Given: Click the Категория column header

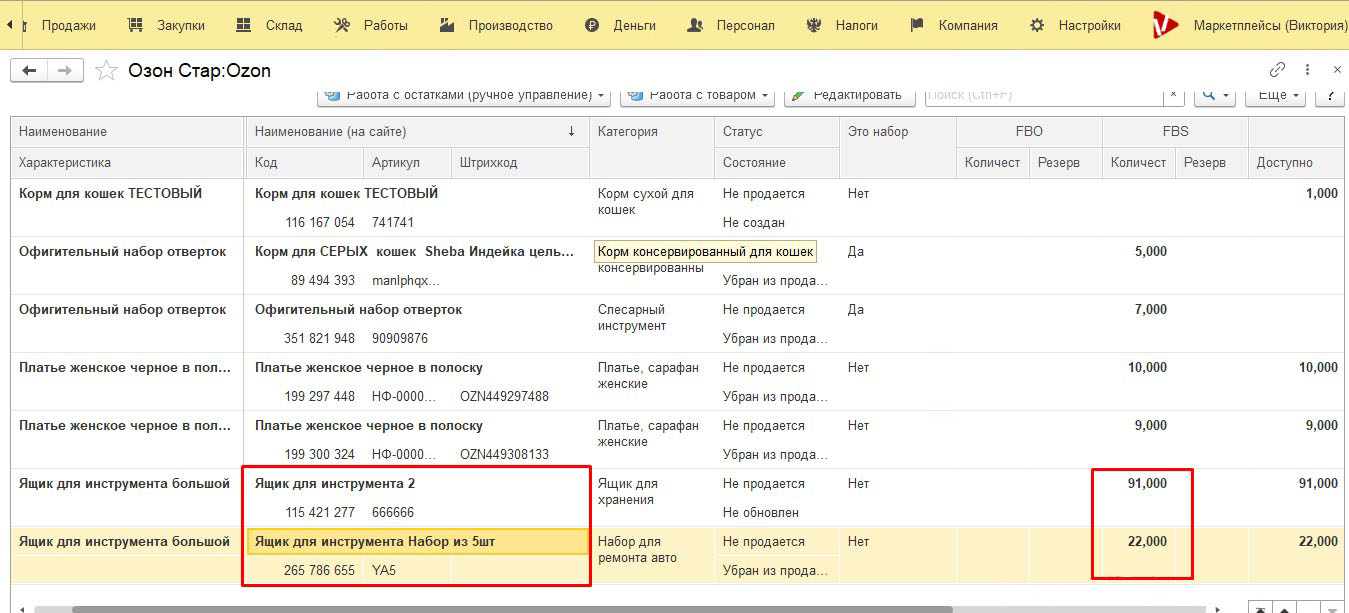Looking at the screenshot, I should pyautogui.click(x=652, y=147).
